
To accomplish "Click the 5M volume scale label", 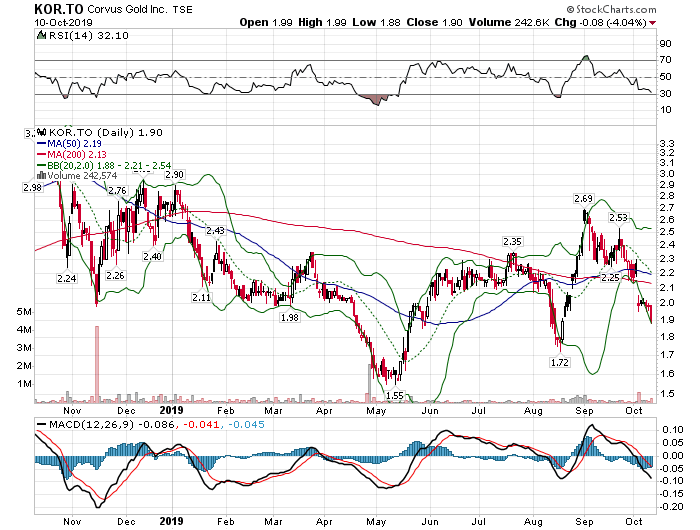I will point(25,311).
